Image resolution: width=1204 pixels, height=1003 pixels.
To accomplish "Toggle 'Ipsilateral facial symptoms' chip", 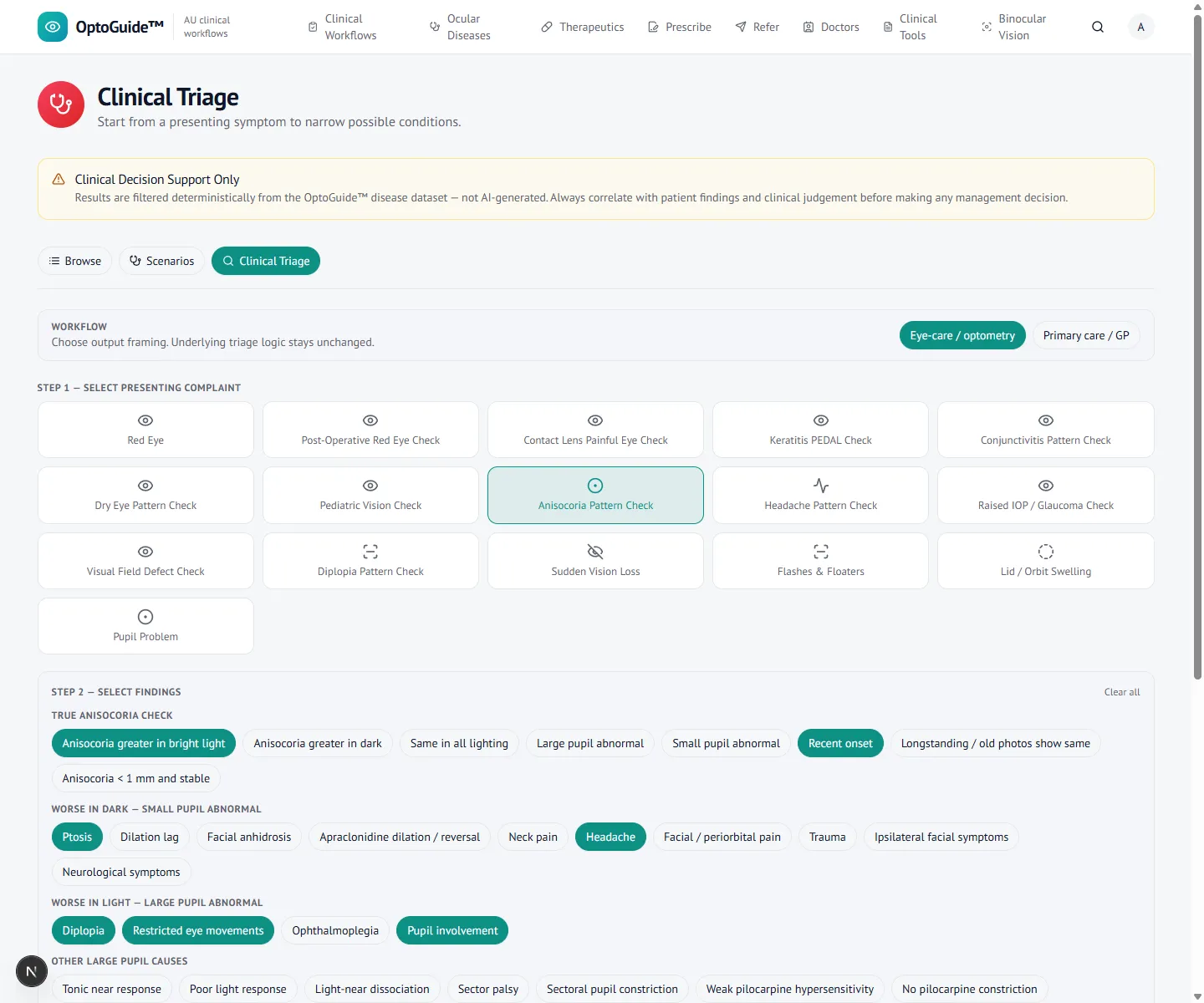I will pos(941,837).
